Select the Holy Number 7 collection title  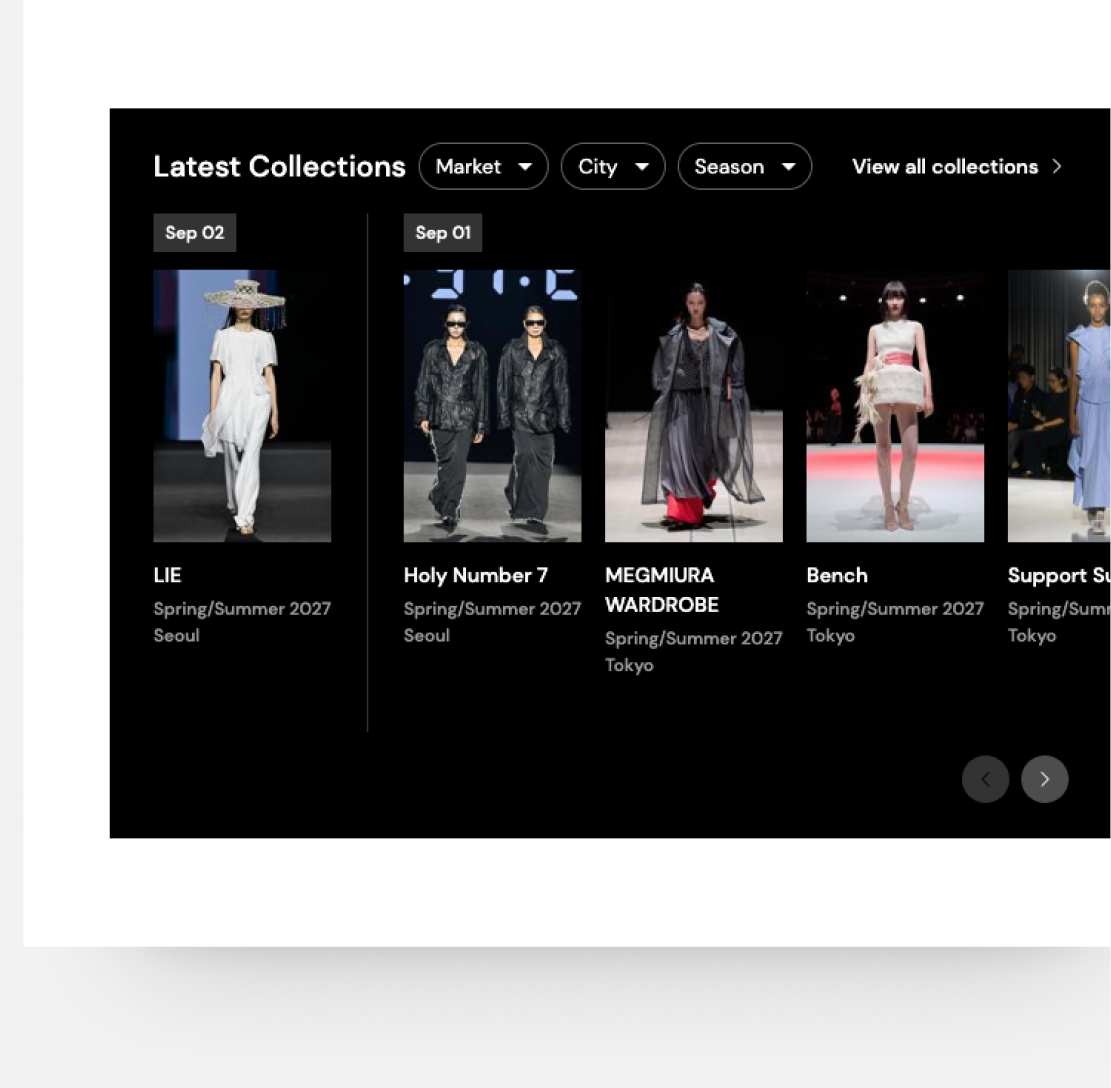pyautogui.click(x=475, y=575)
